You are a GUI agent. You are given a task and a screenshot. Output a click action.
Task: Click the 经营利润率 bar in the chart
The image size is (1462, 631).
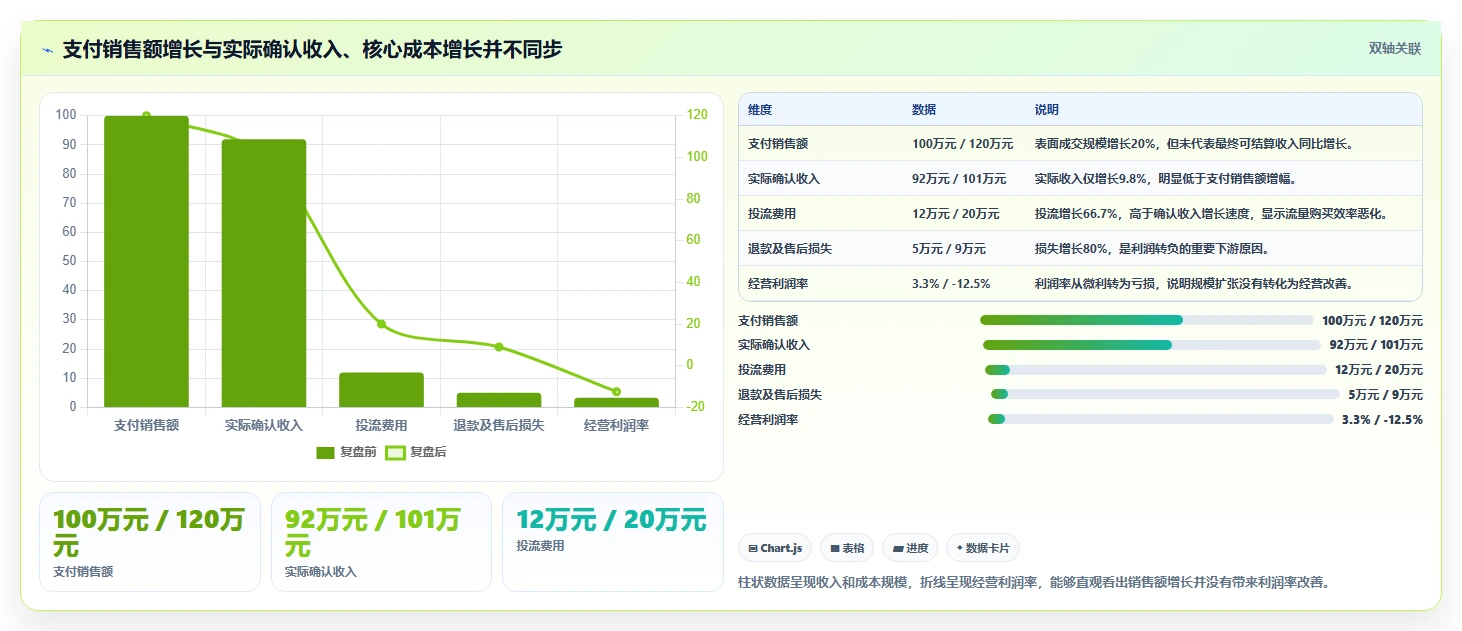coord(616,402)
